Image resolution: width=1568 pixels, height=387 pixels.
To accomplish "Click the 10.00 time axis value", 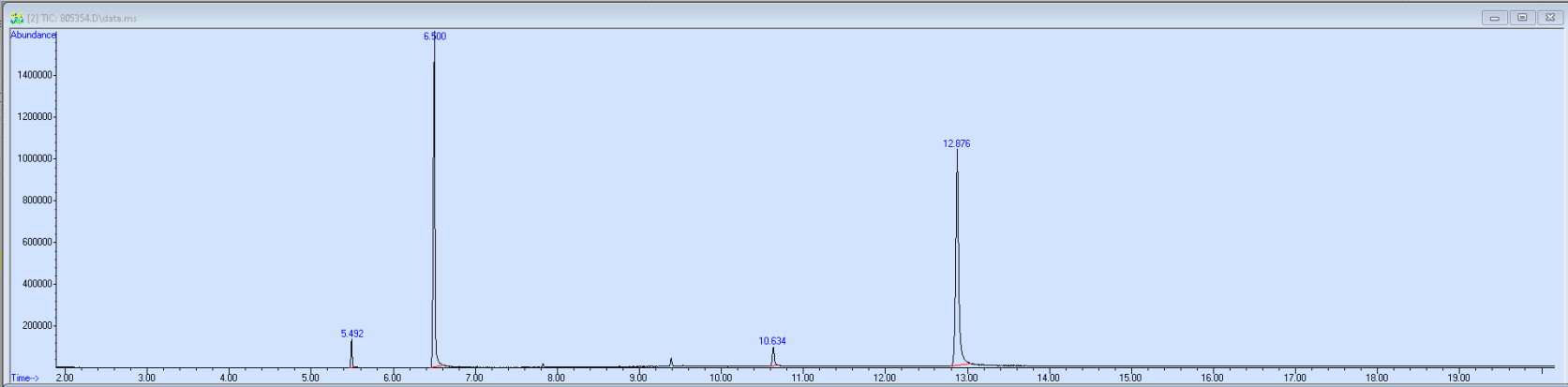I will click(720, 378).
